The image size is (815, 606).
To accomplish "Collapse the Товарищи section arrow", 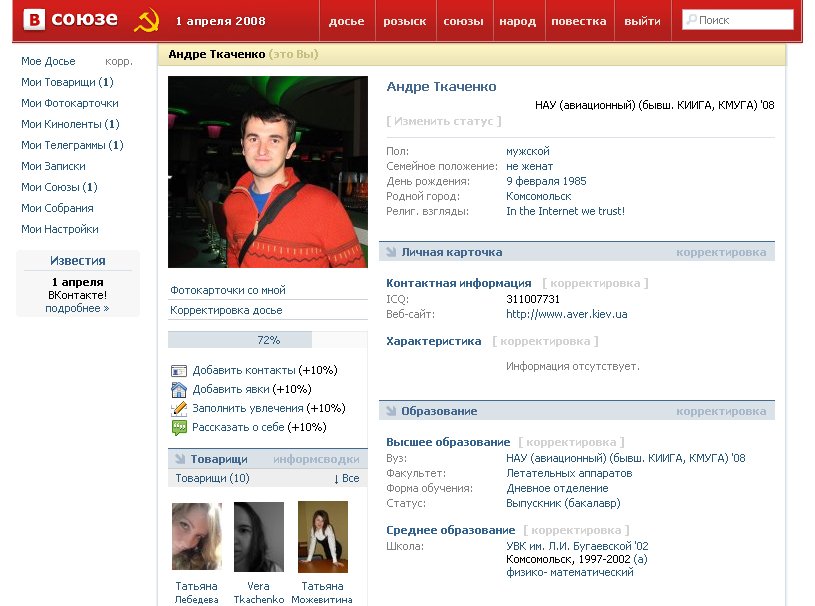I will tap(180, 460).
